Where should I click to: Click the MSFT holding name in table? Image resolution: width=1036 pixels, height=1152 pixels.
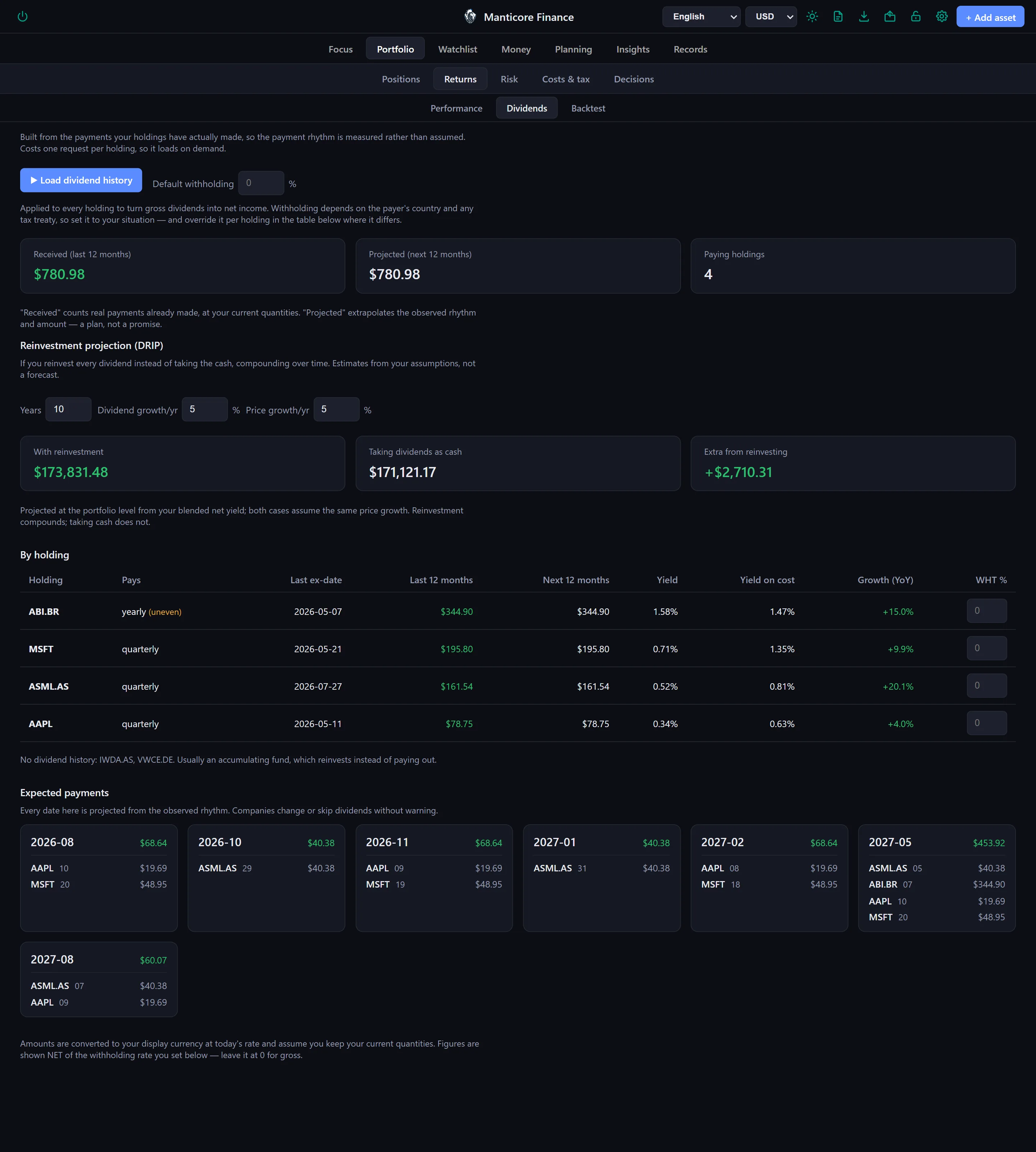click(x=41, y=649)
